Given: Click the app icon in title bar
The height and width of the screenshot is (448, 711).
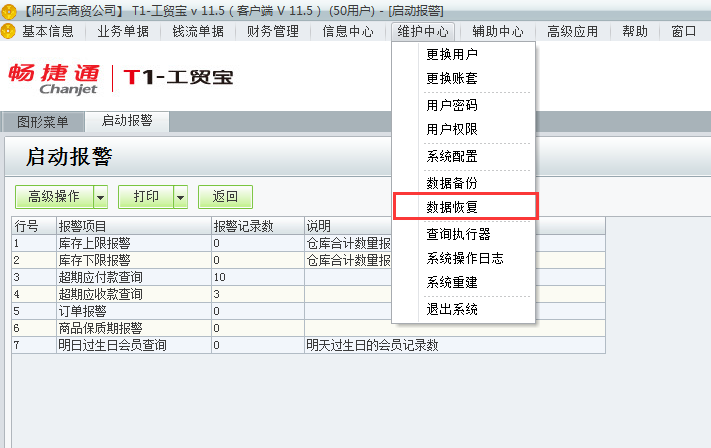Looking at the screenshot, I should point(10,10).
